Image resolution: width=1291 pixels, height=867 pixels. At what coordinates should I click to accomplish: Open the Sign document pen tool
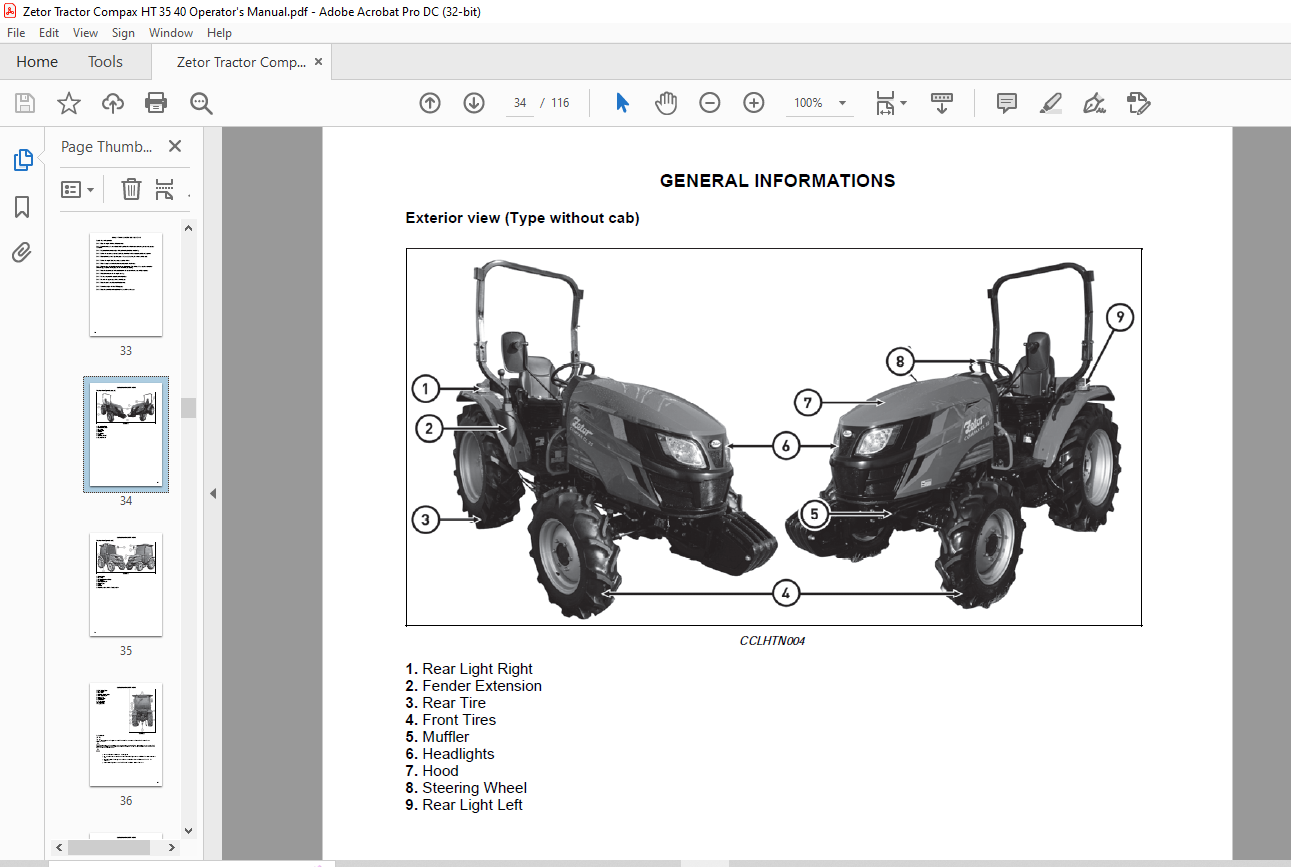point(1094,103)
